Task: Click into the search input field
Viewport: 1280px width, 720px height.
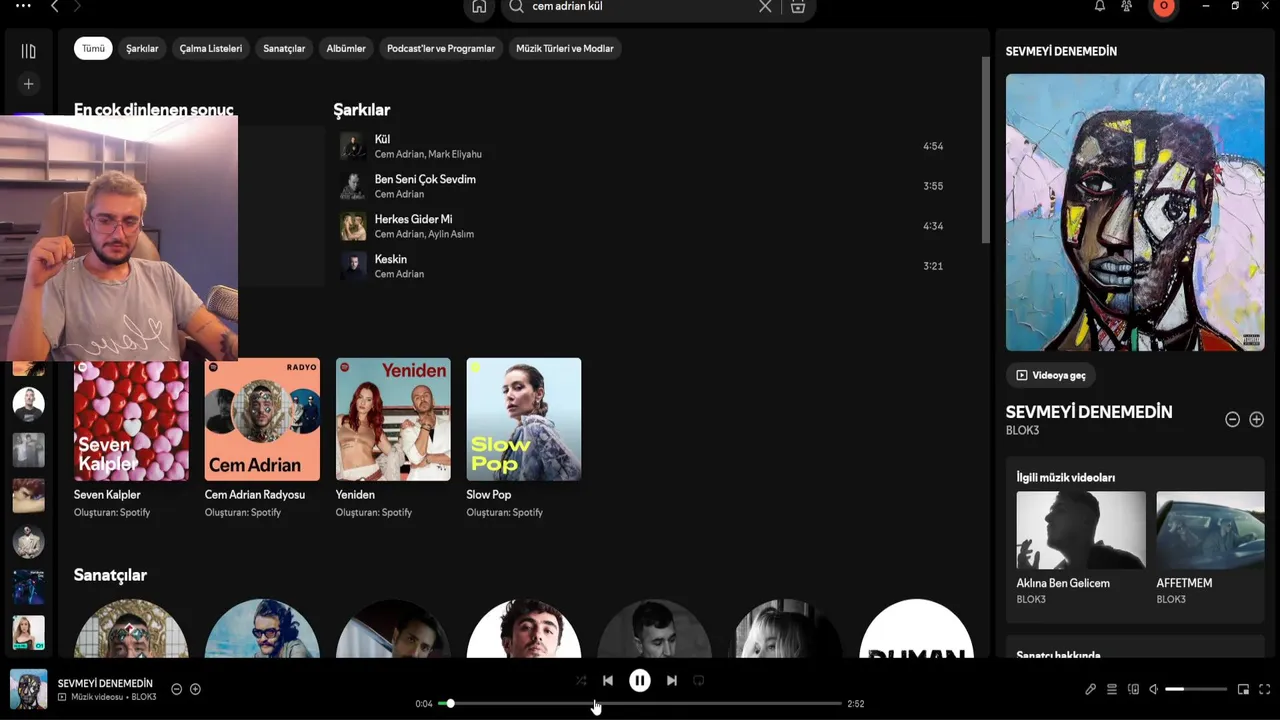Action: pos(640,6)
